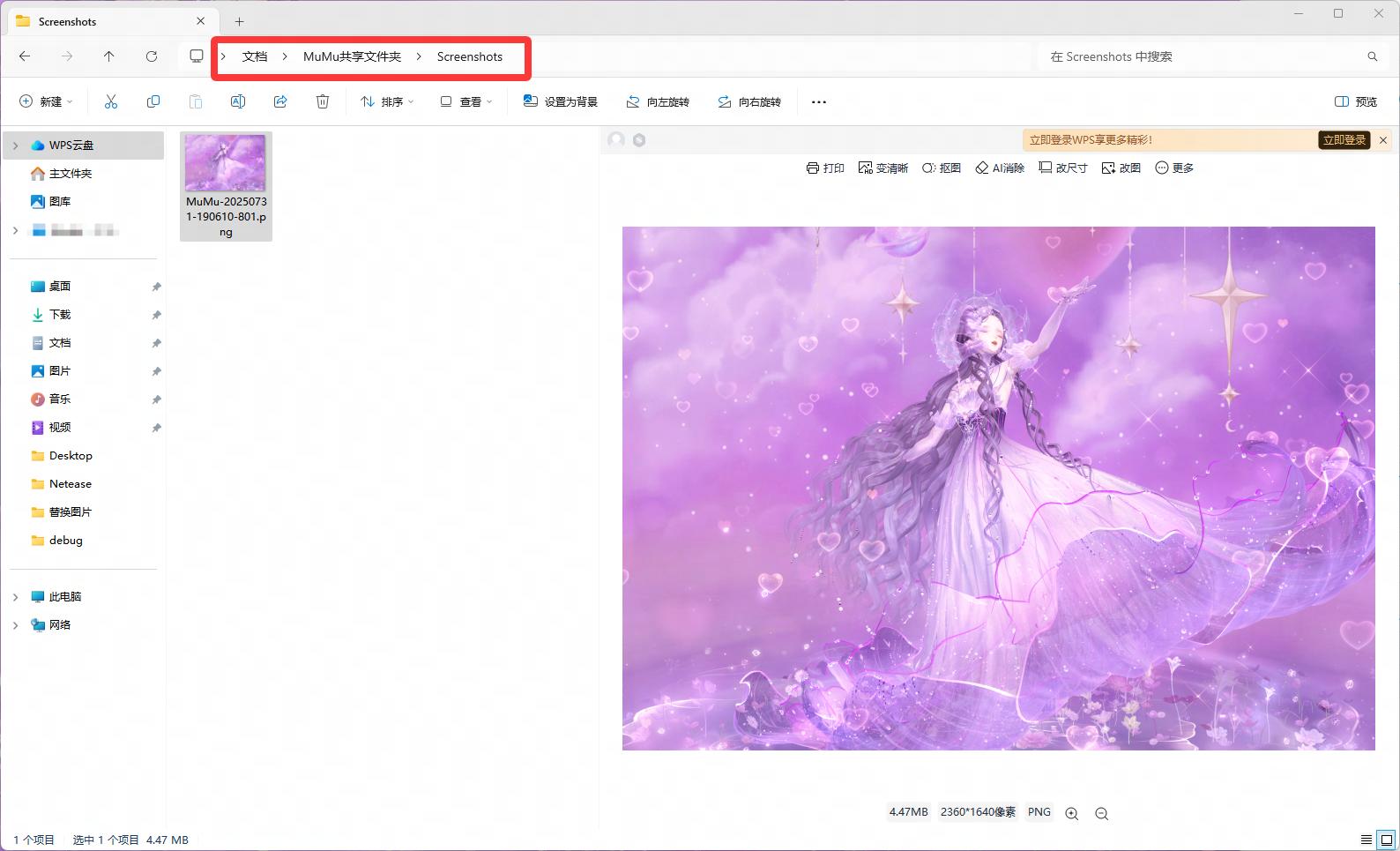Open the 排序 sort dropdown
The width and height of the screenshot is (1400, 851).
(x=387, y=101)
